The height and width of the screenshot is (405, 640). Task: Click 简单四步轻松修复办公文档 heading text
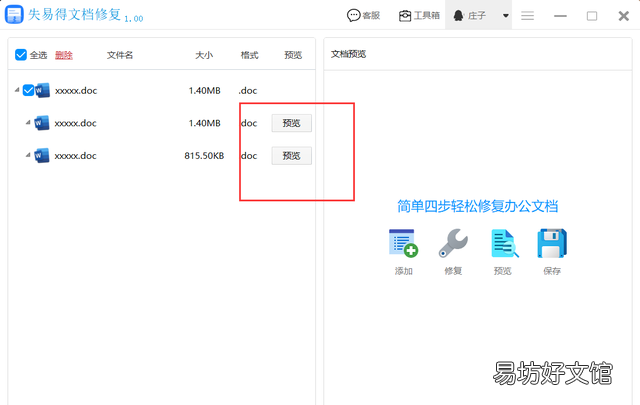(478, 206)
